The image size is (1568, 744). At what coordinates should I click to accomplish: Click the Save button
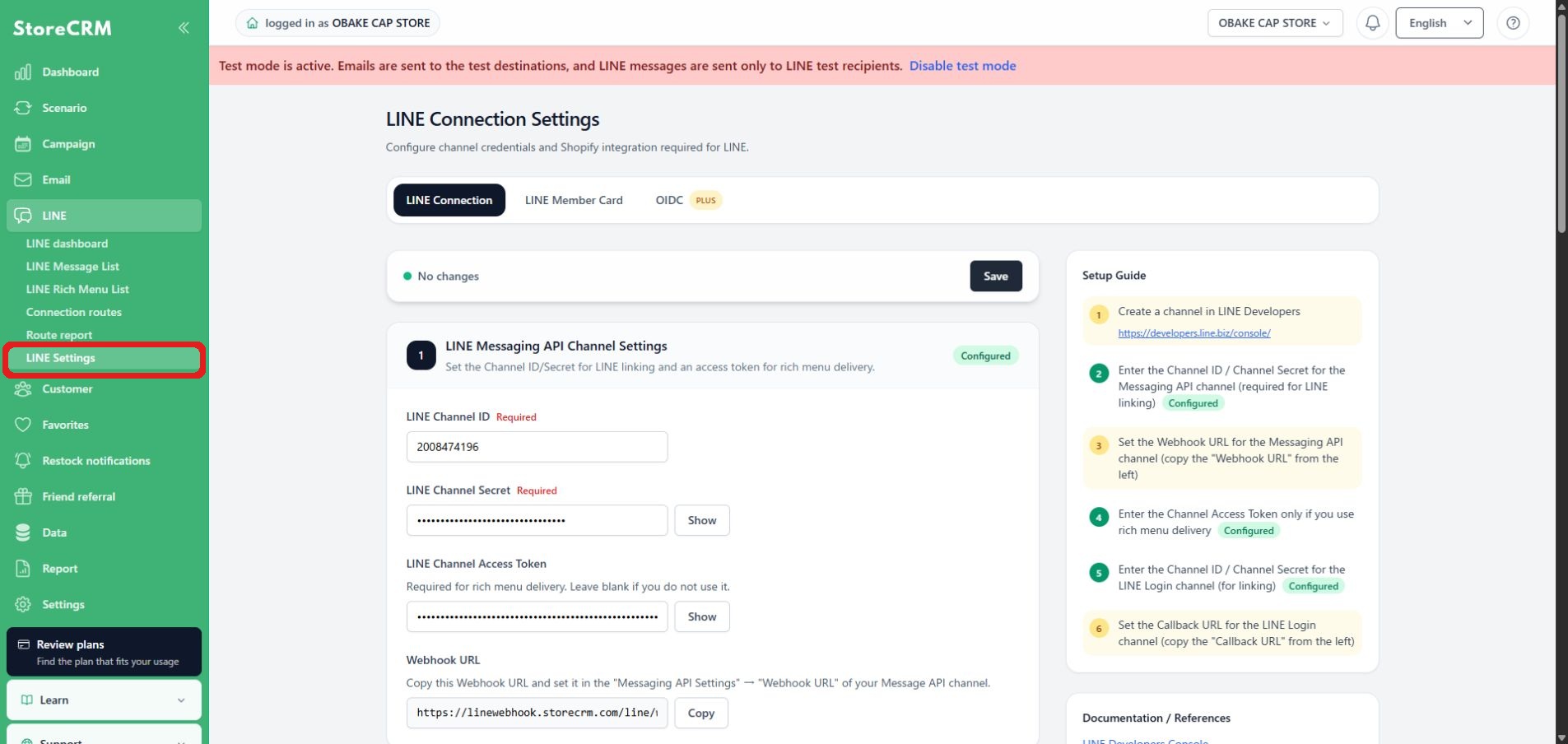click(996, 277)
